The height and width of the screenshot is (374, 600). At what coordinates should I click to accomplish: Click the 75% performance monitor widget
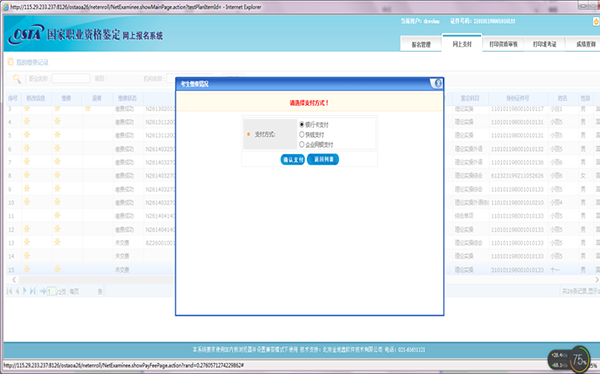click(x=569, y=359)
